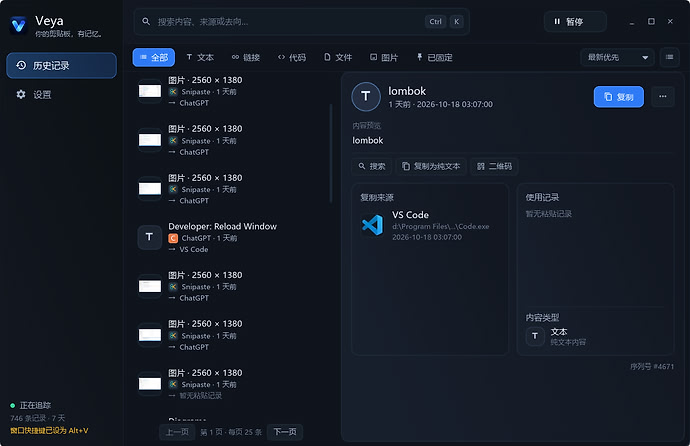Click the T avatar icon beside lombok title
This screenshot has height=446, width=690.
[x=366, y=97]
